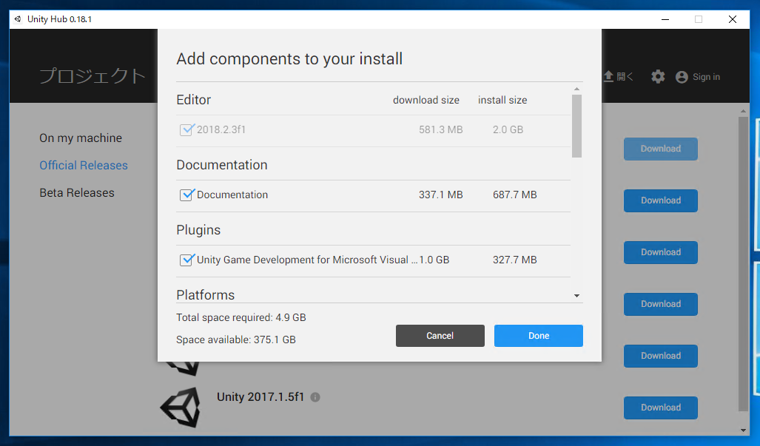Click the Documentation row label
The image size is (760, 446).
[x=232, y=194]
